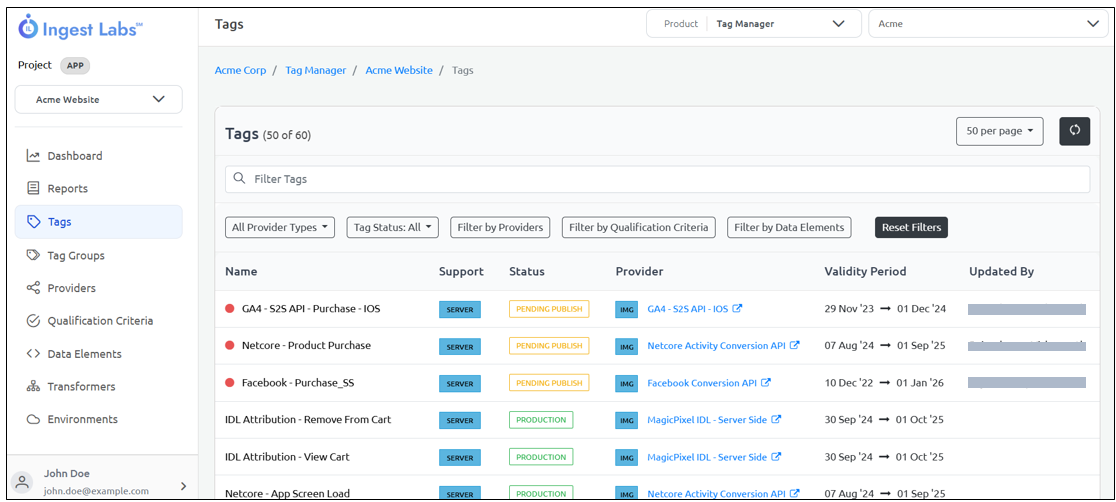This screenshot has height=502, width=1116.
Task: Click the refresh icon button
Action: 1074,131
